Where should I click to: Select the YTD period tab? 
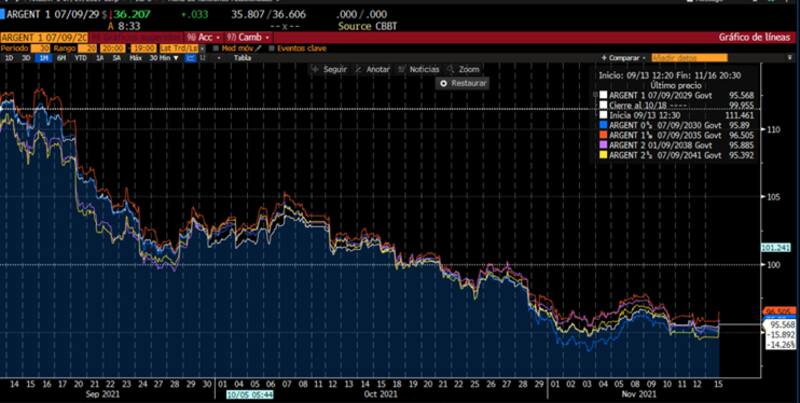pos(79,58)
